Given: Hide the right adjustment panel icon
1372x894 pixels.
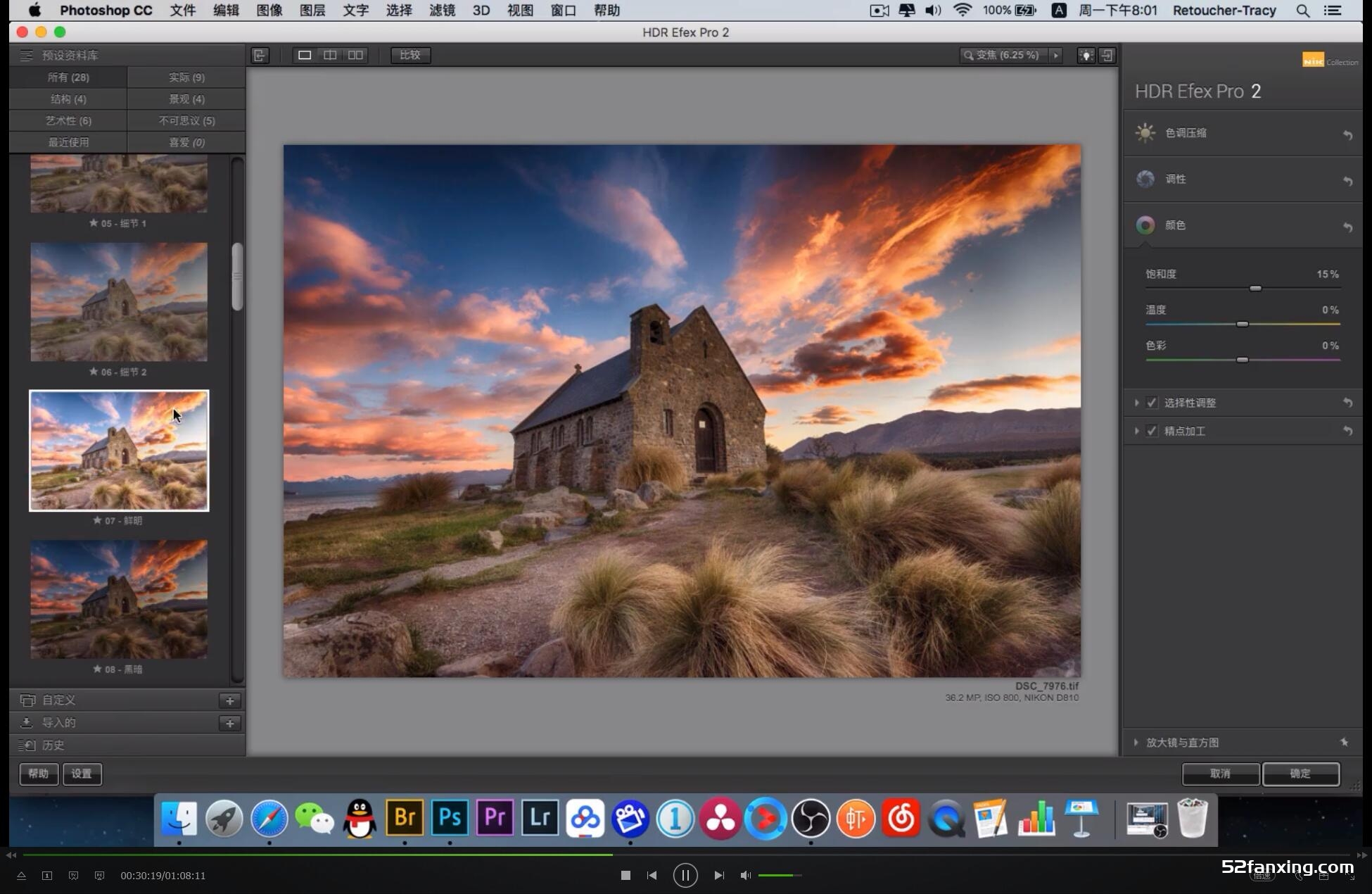Looking at the screenshot, I should click(x=1107, y=55).
